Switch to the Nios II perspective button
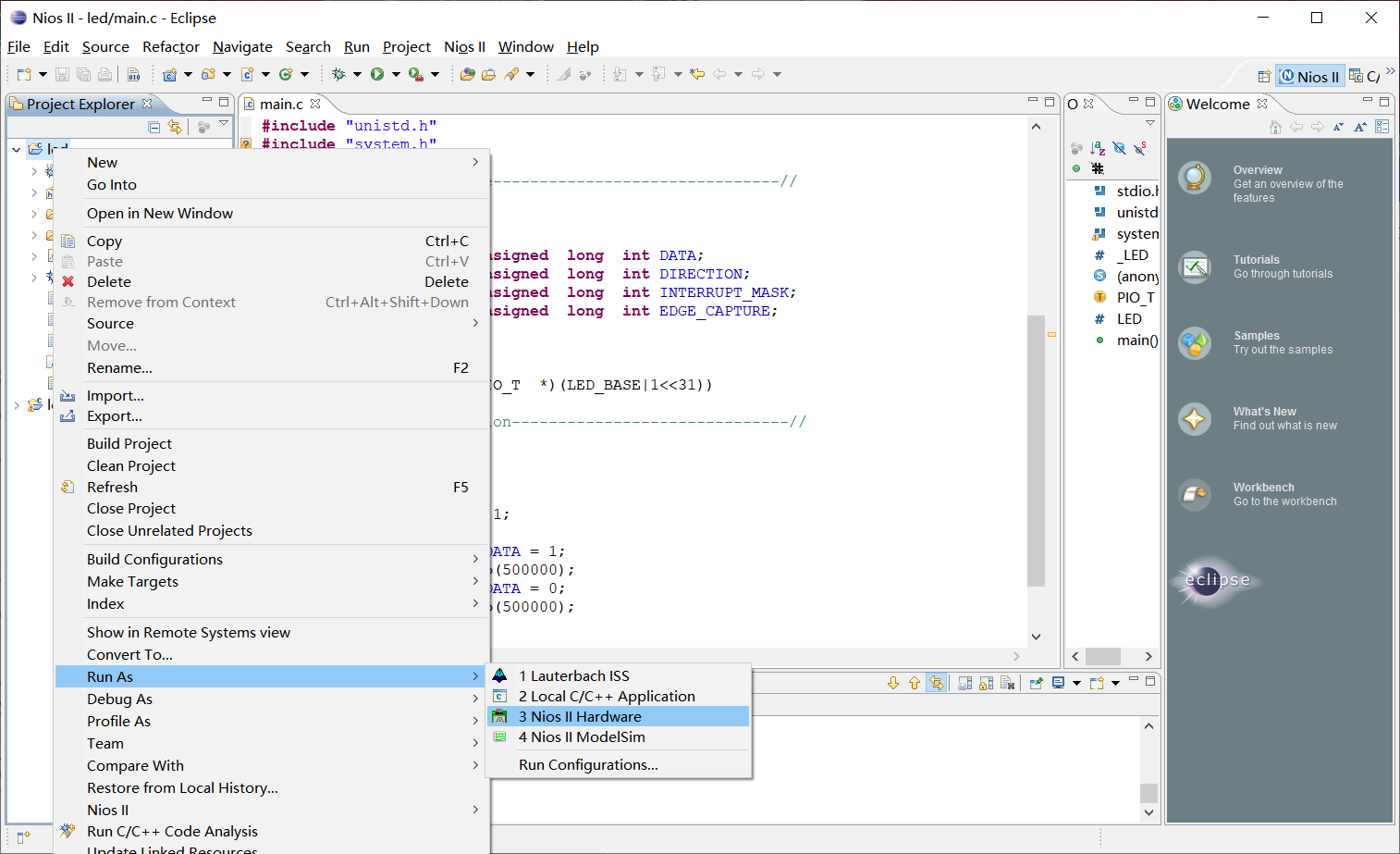This screenshot has width=1400, height=854. 1309,77
